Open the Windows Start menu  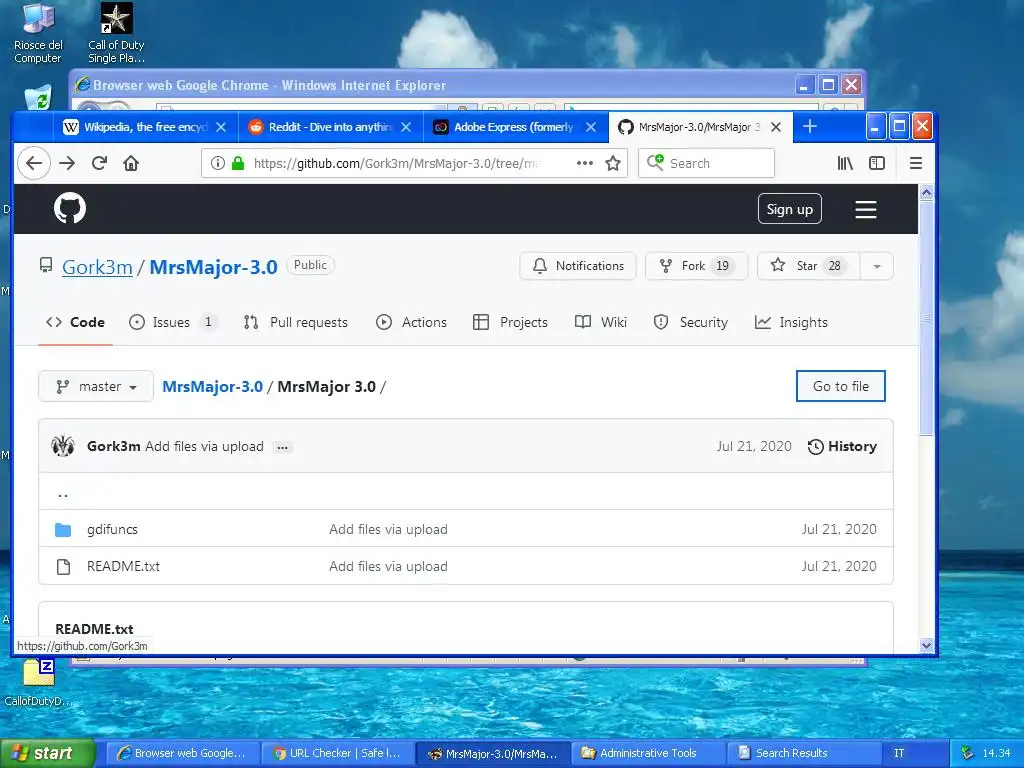point(48,753)
